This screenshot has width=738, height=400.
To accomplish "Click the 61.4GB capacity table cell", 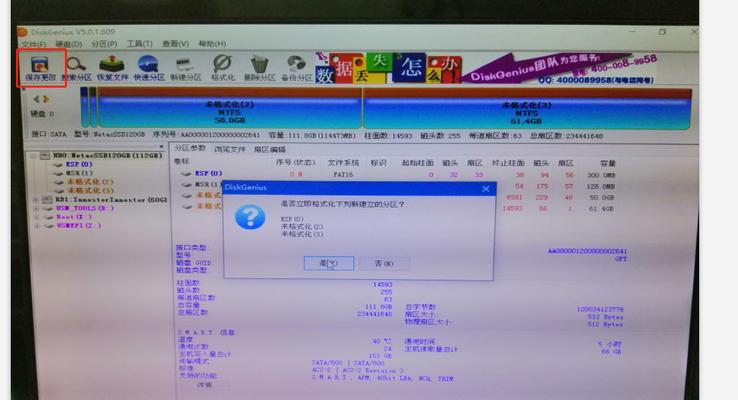I will (601, 208).
